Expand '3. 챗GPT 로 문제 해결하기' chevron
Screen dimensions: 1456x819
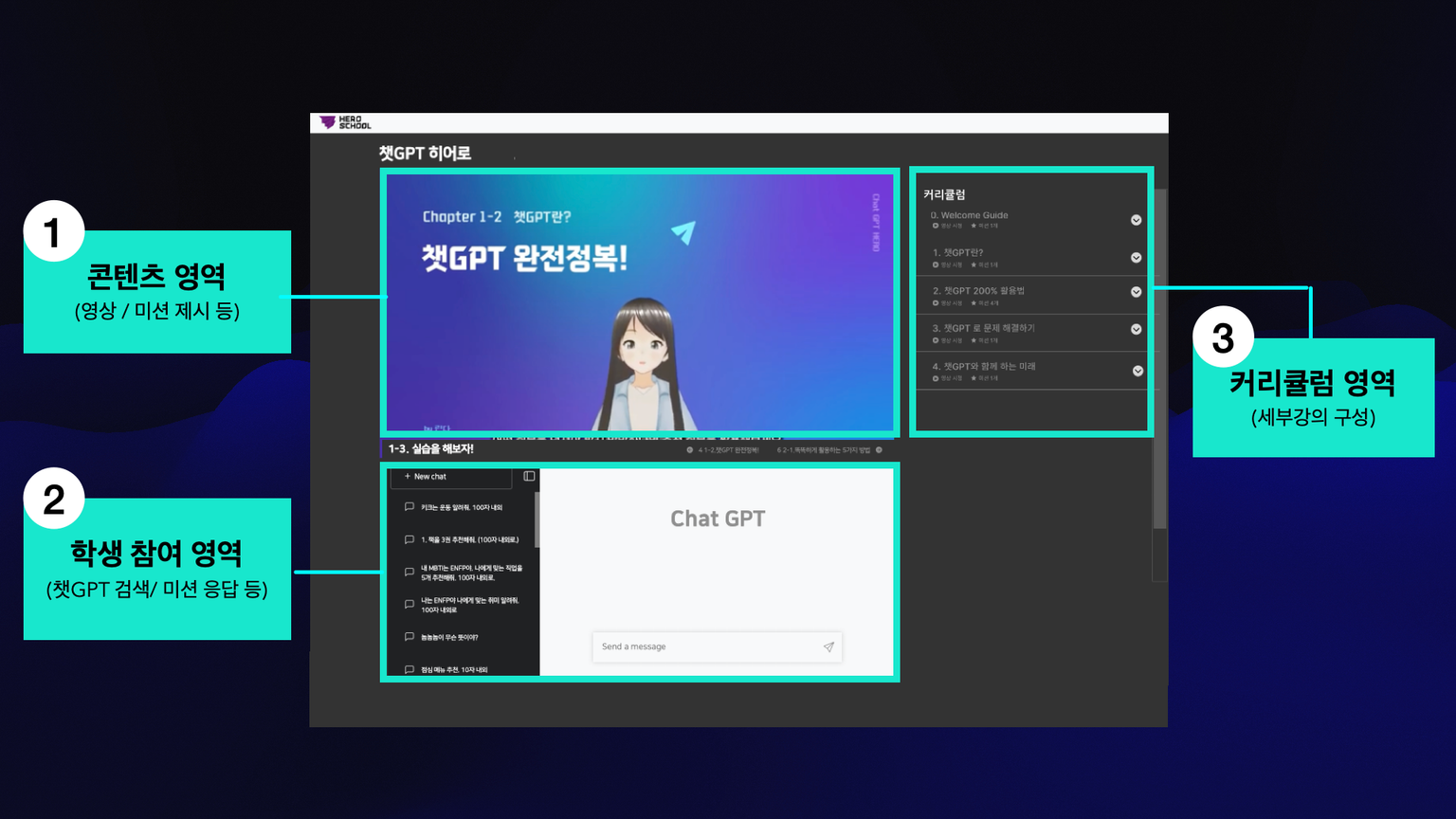(1136, 330)
